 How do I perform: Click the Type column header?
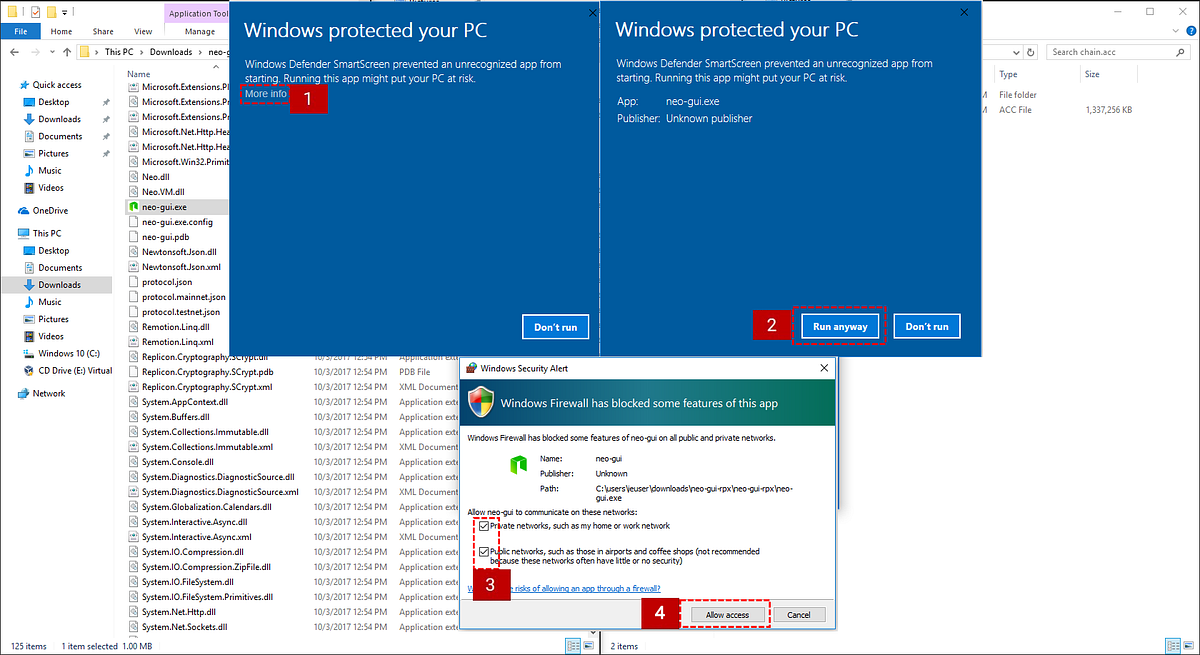(x=1008, y=74)
